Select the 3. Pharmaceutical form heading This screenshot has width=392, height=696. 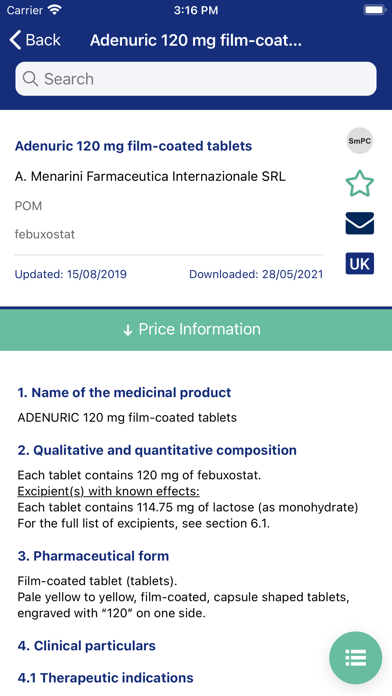click(93, 556)
